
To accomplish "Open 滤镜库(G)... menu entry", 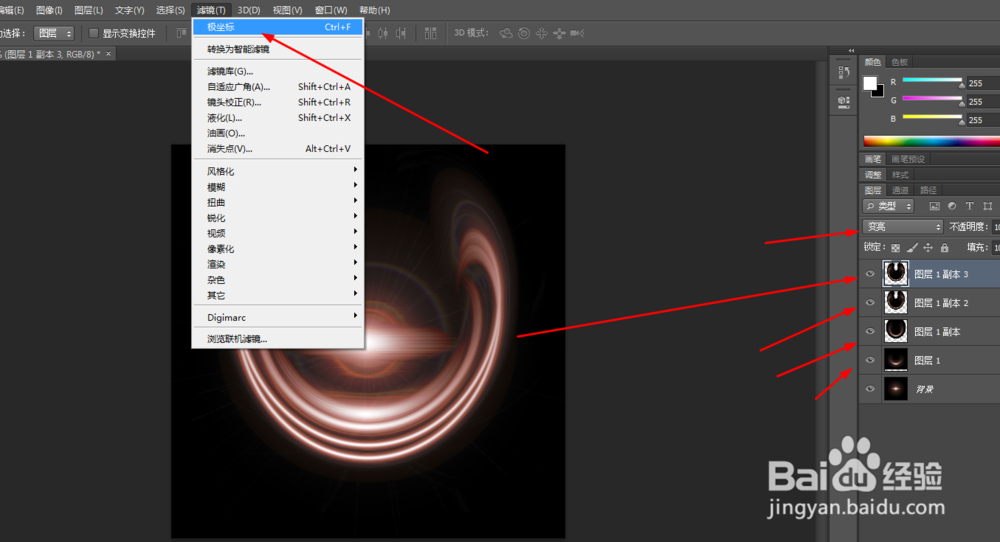I will coord(278,71).
